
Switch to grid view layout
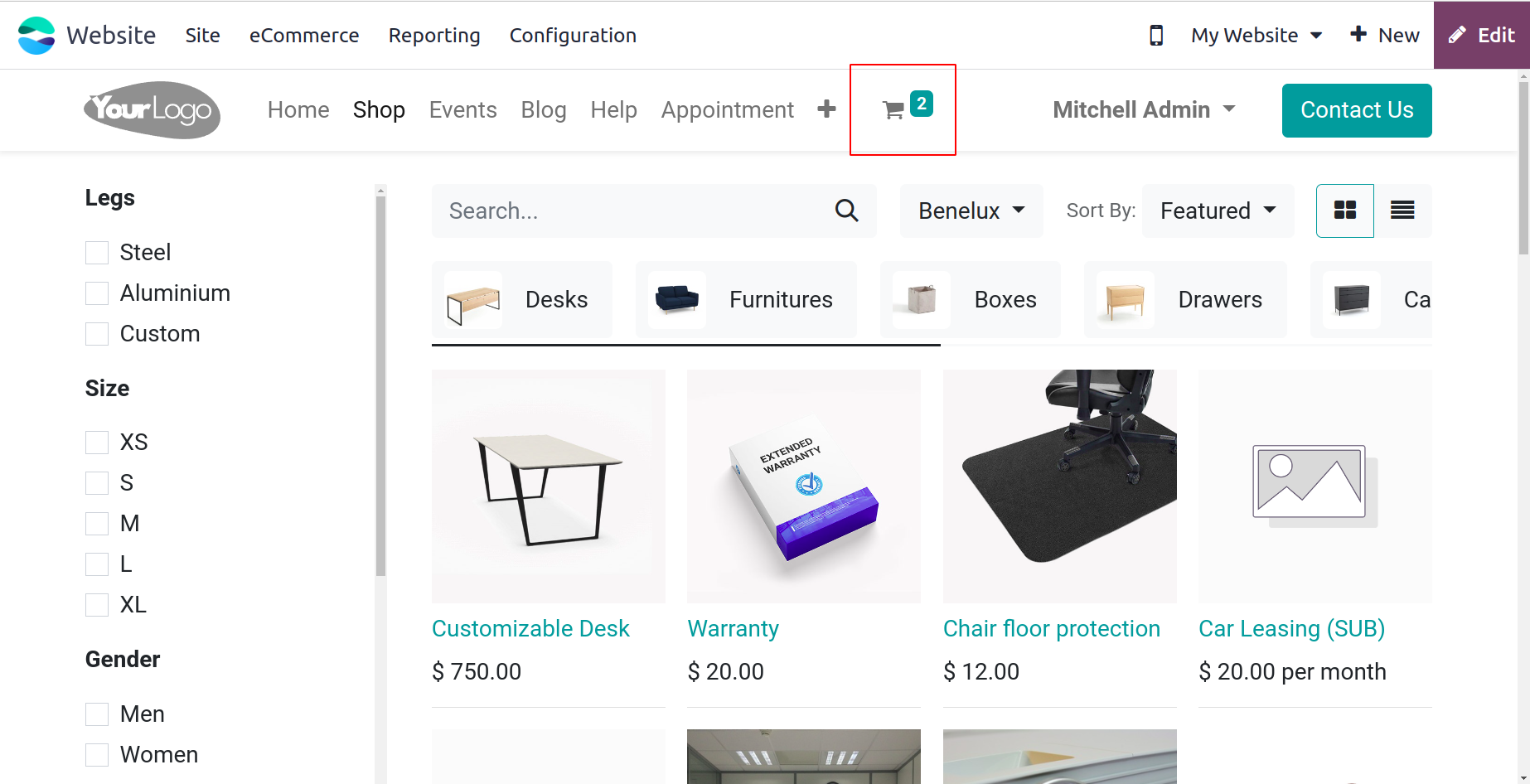[1345, 211]
